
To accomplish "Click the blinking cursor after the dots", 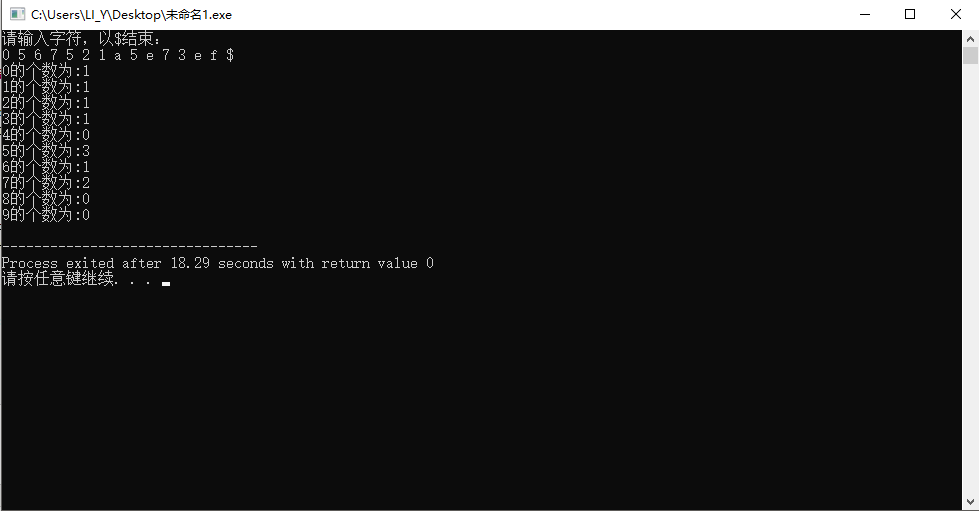I will click(x=166, y=284).
